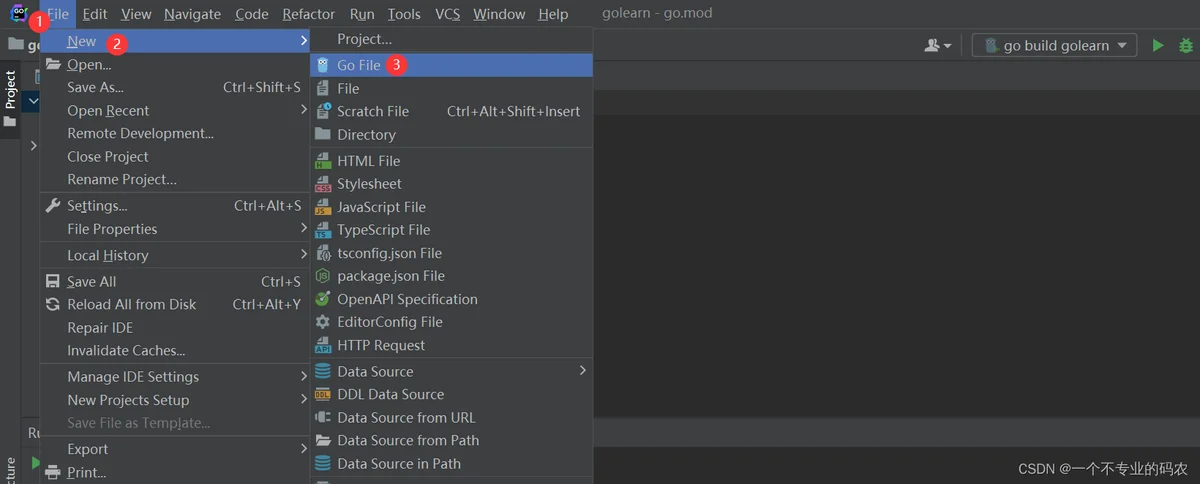Open the Edit menu

point(95,14)
